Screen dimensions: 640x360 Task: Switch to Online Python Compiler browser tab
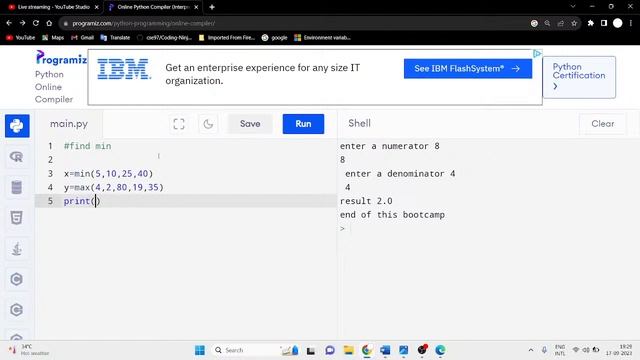tap(153, 7)
